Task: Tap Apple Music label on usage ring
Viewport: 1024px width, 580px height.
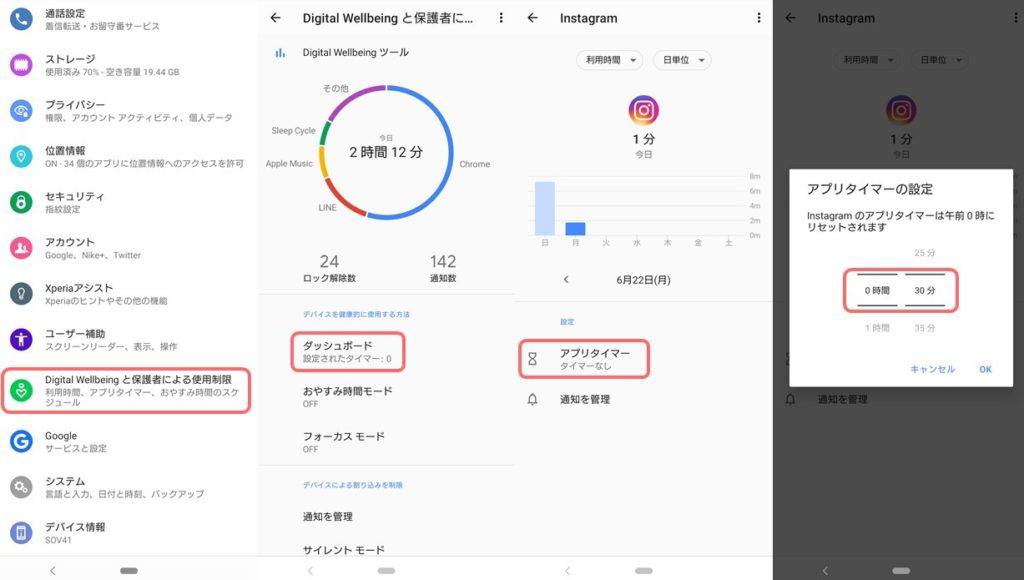Action: (x=289, y=163)
